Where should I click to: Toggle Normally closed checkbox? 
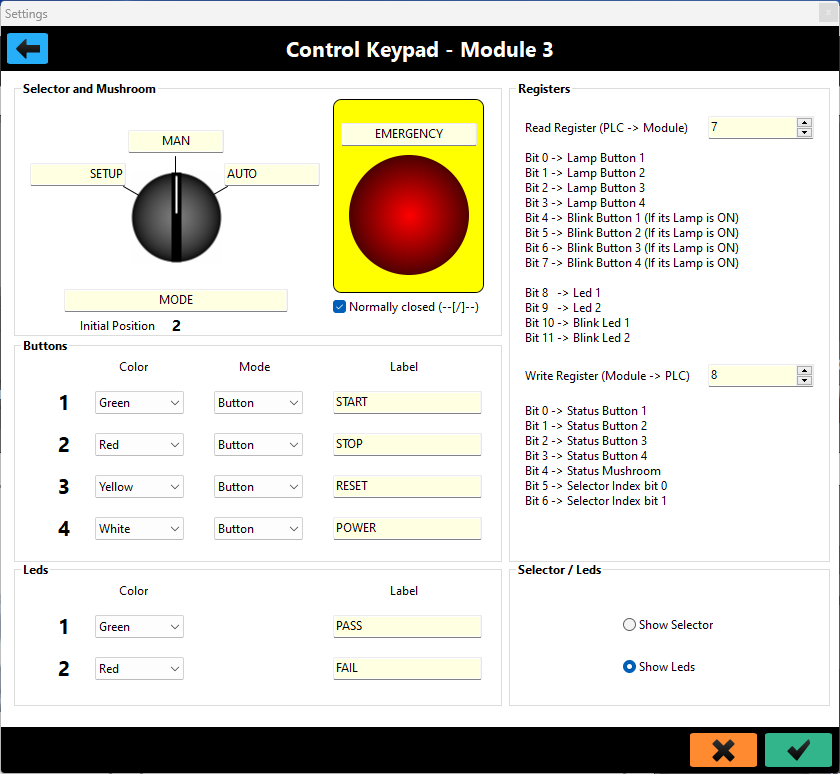pyautogui.click(x=339, y=306)
